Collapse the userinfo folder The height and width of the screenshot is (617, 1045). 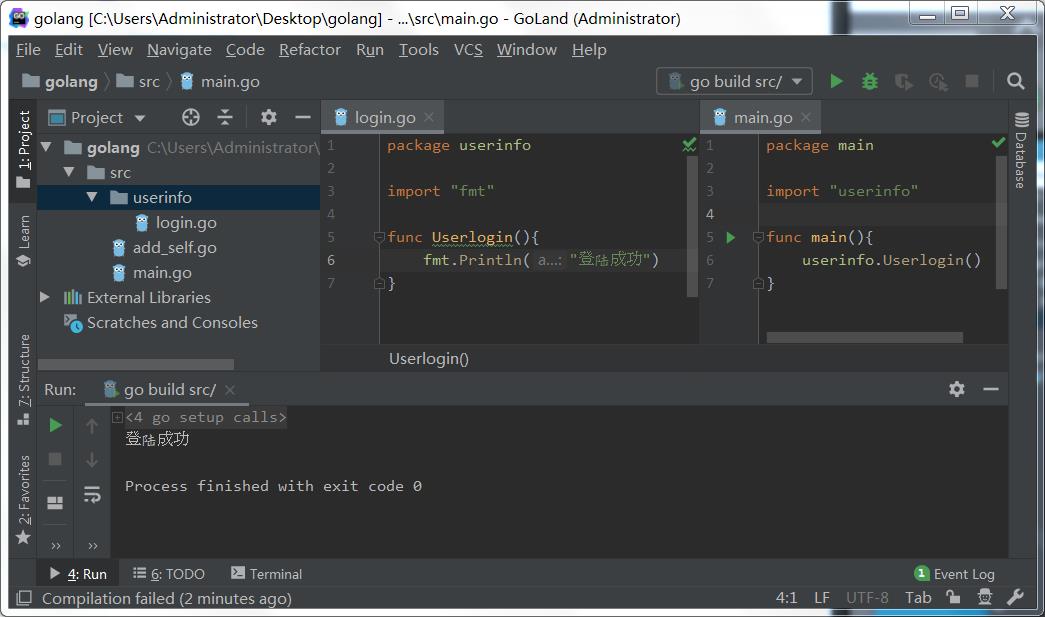[92, 197]
